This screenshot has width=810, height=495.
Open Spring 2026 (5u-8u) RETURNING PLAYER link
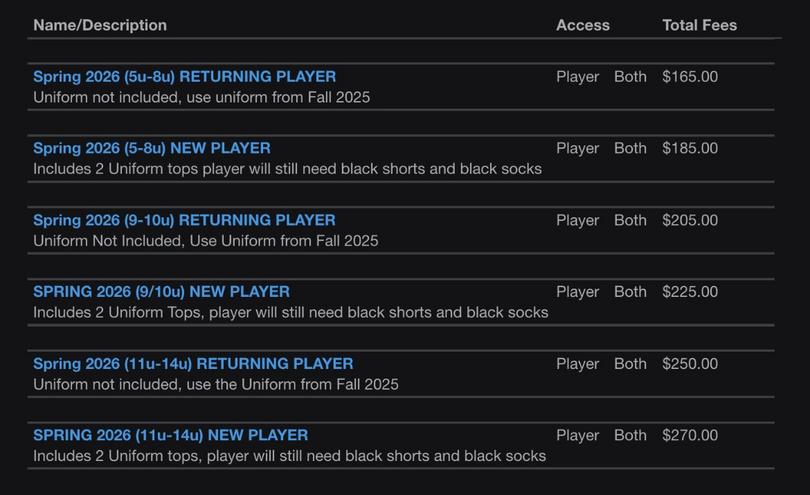(184, 77)
